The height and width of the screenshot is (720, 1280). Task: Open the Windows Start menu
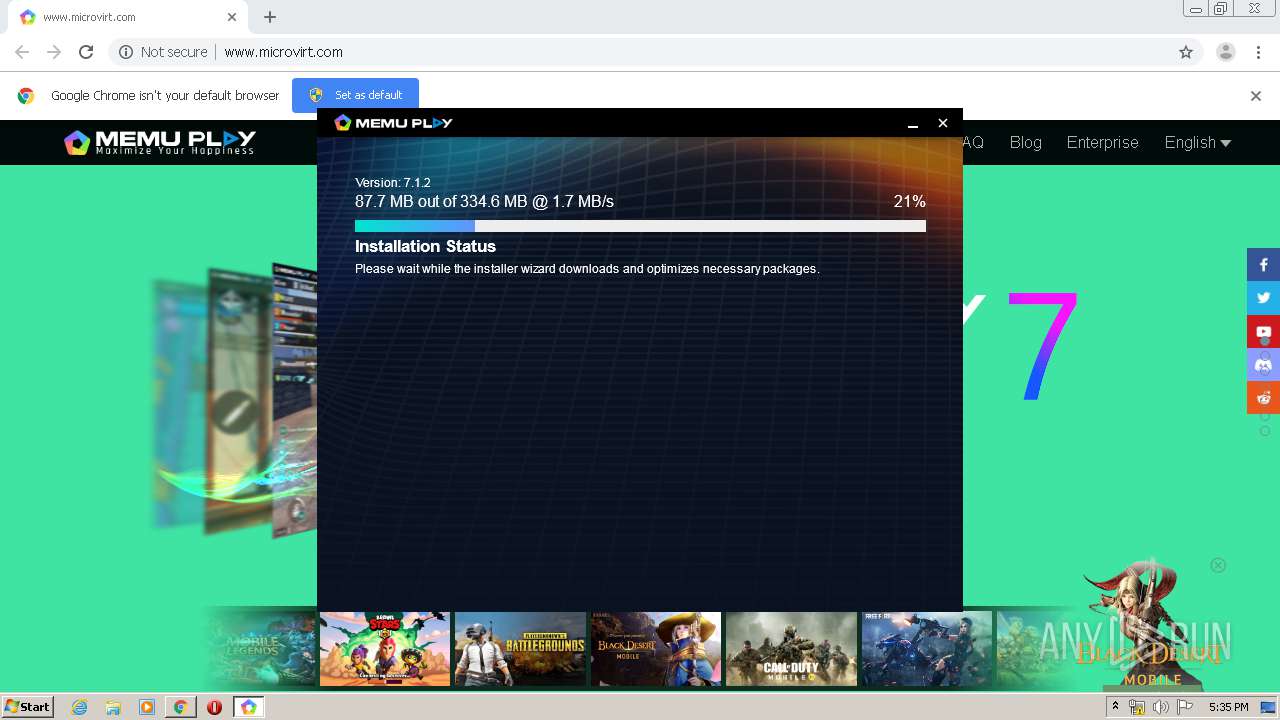coord(28,707)
